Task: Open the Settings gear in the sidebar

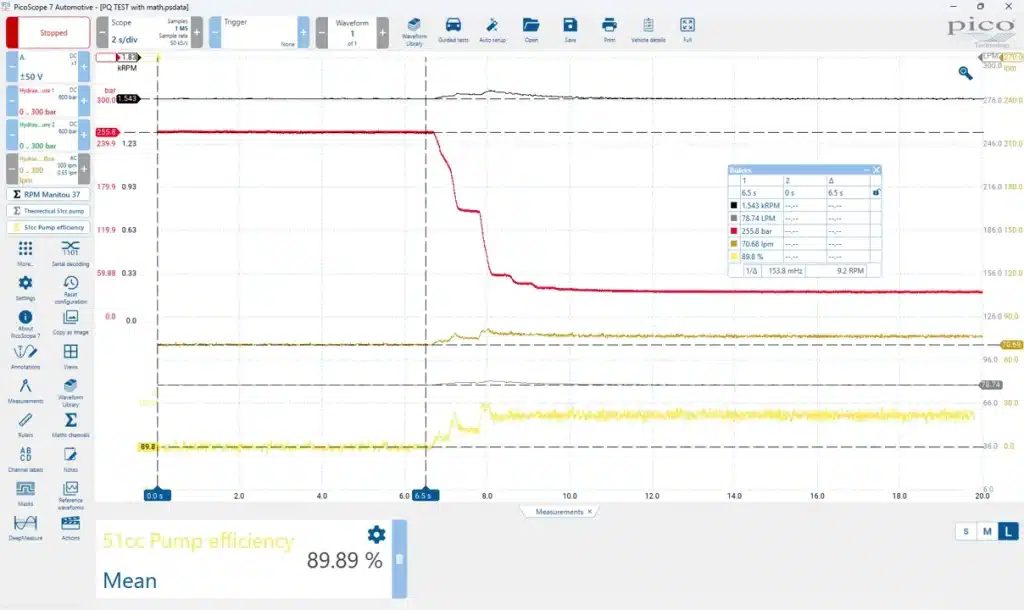Action: pos(25,287)
